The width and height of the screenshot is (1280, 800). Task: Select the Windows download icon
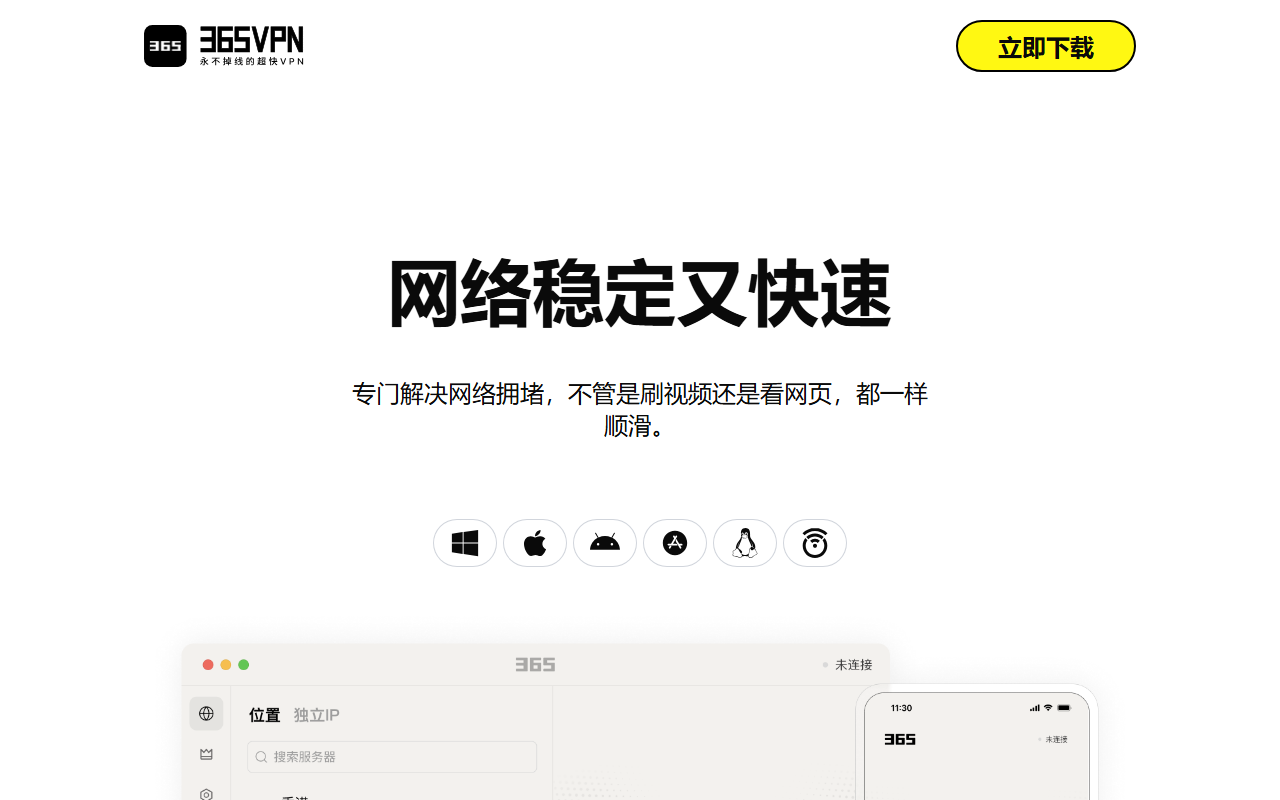tap(465, 543)
